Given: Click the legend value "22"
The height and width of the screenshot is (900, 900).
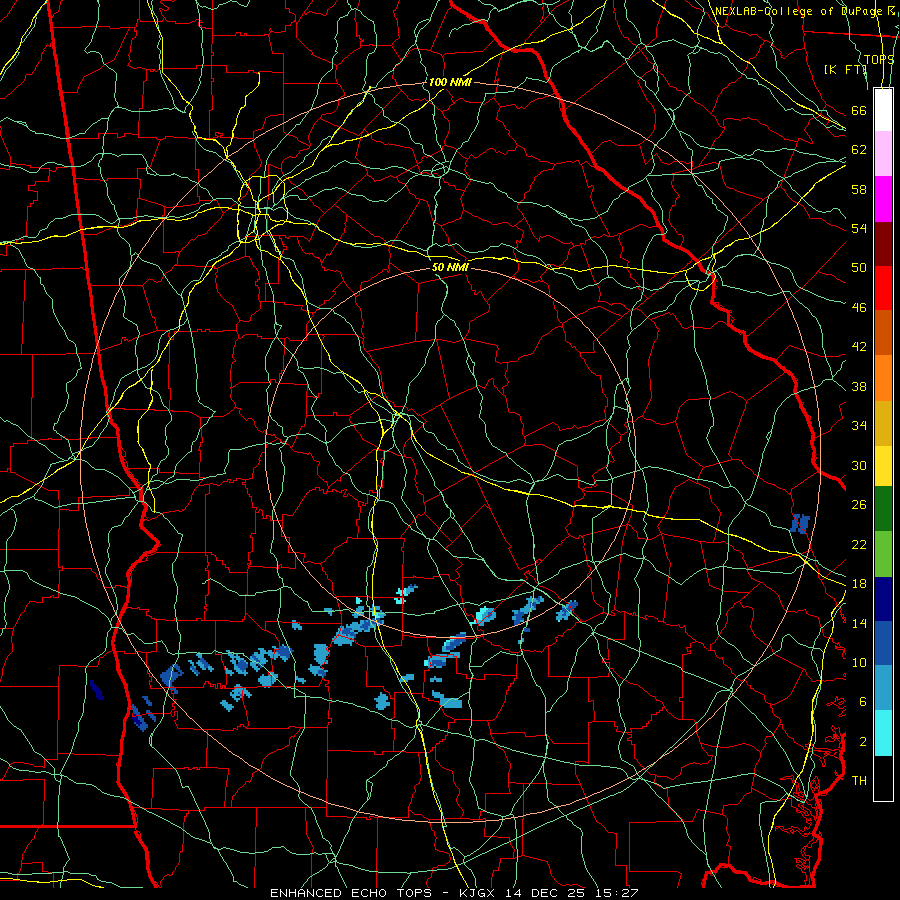Looking at the screenshot, I should [859, 544].
